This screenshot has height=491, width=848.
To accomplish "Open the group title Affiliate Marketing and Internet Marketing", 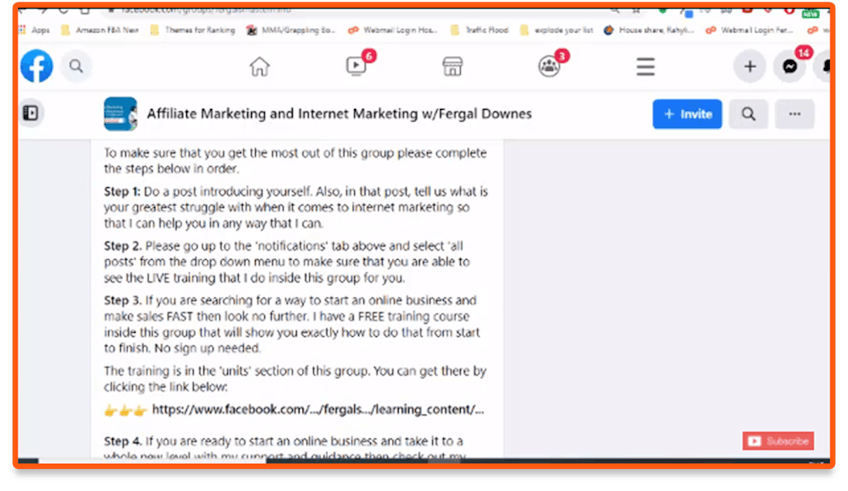I will 339,114.
